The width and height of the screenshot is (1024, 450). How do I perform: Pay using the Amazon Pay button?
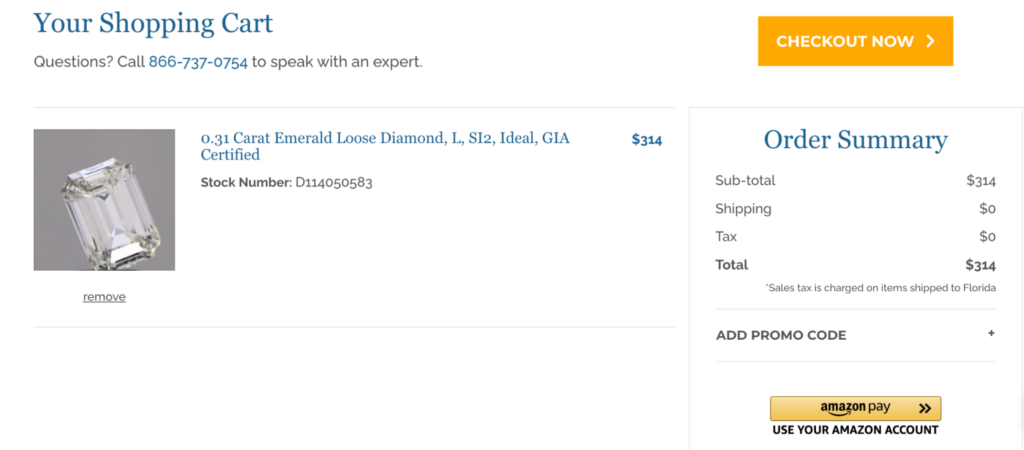point(856,408)
